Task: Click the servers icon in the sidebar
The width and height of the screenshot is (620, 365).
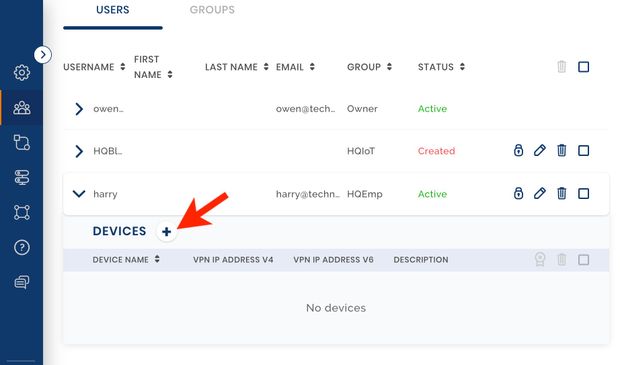Action: pyautogui.click(x=22, y=177)
